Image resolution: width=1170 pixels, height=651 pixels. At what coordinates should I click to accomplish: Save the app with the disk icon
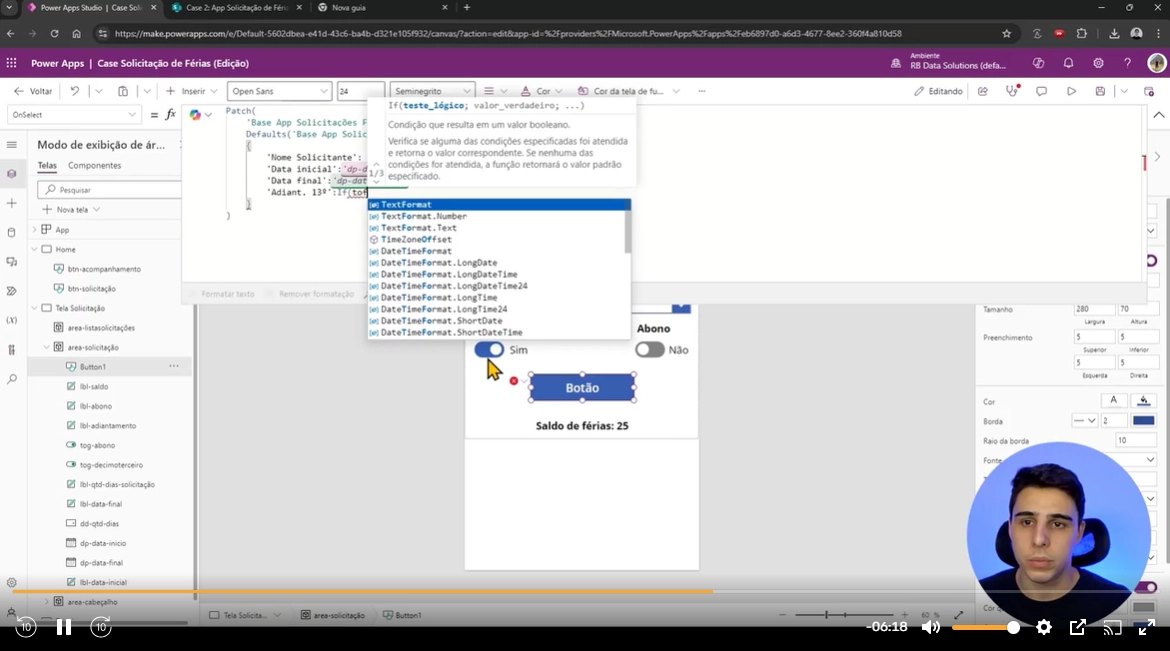tap(1100, 91)
